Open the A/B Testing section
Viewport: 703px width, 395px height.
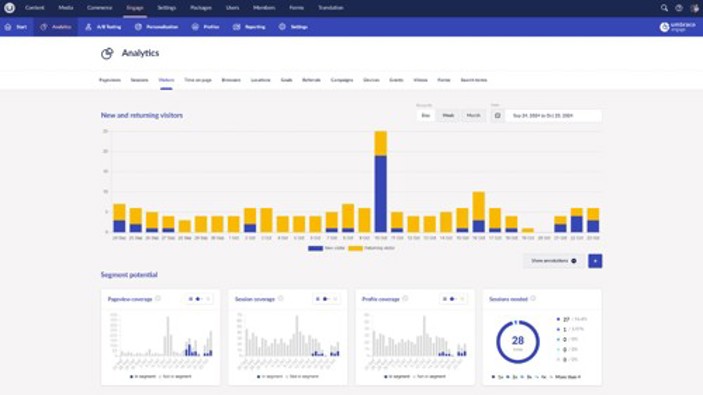coord(103,27)
